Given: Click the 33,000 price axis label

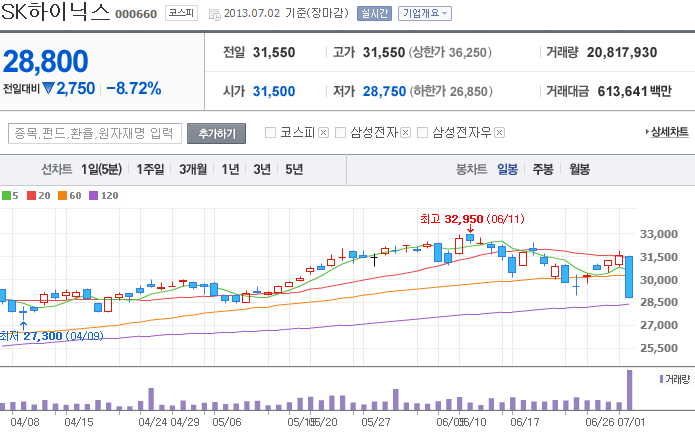Looking at the screenshot, I should 659,234.
